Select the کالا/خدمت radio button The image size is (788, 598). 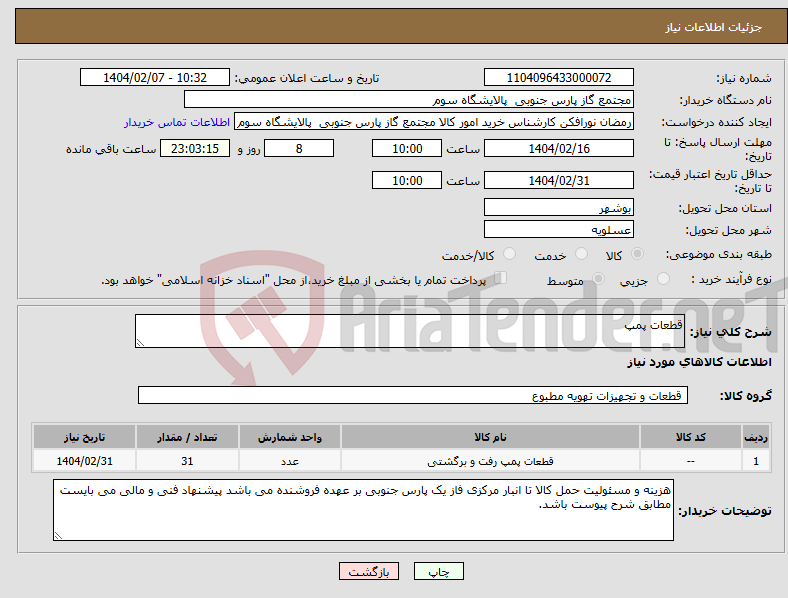(510, 254)
